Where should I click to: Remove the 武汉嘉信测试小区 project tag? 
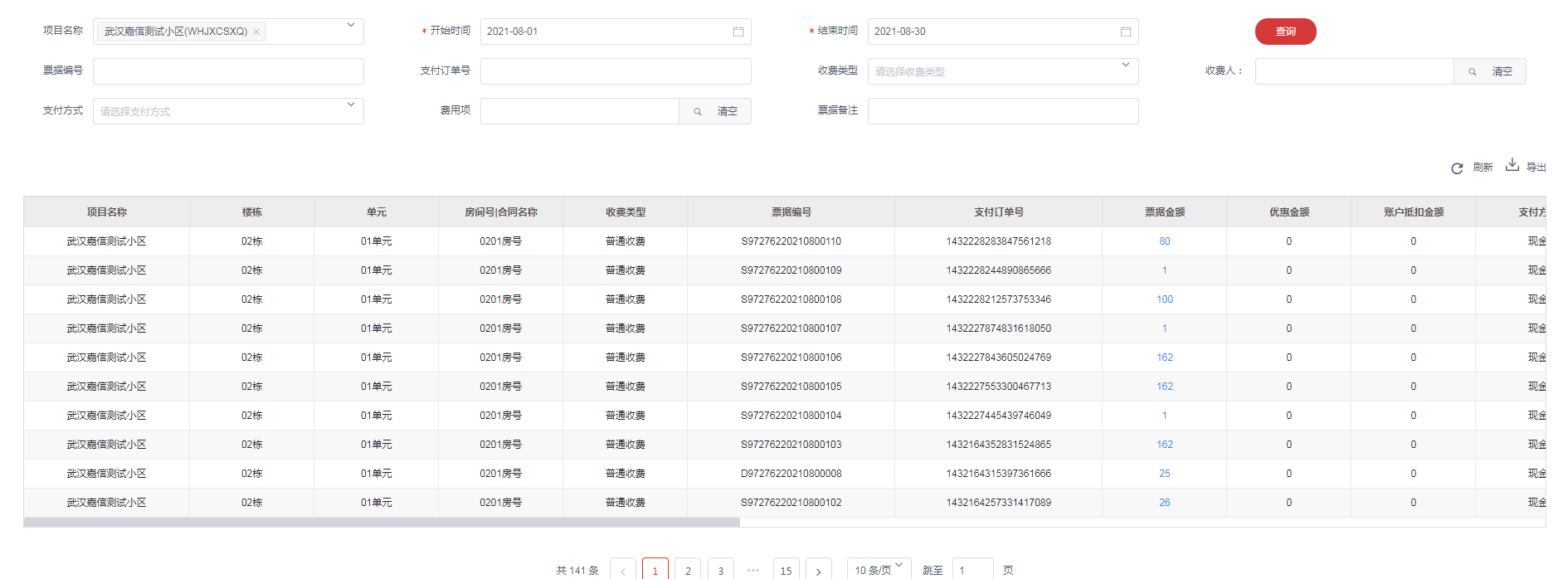click(x=256, y=32)
